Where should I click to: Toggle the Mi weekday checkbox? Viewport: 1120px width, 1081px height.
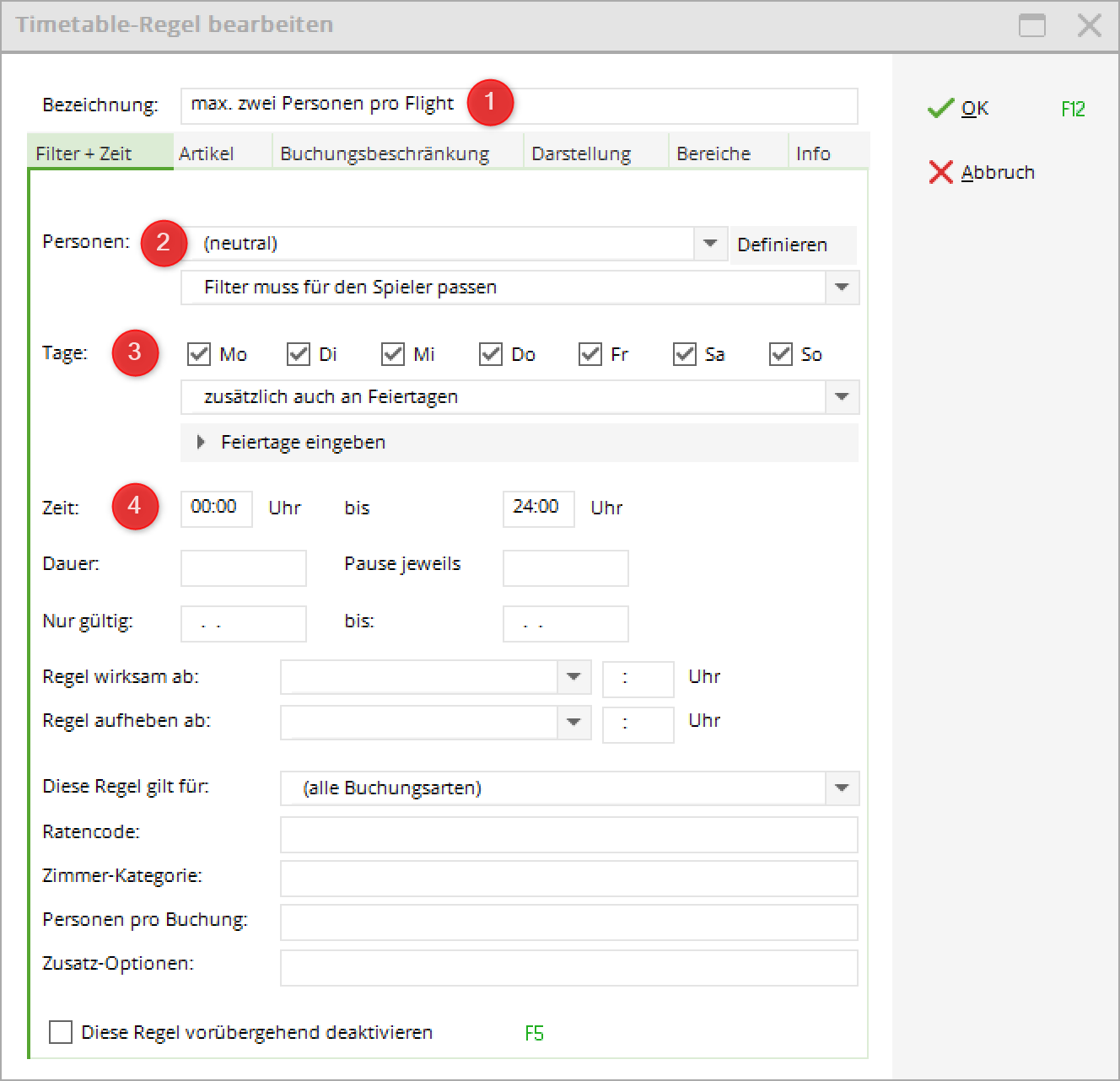point(393,354)
